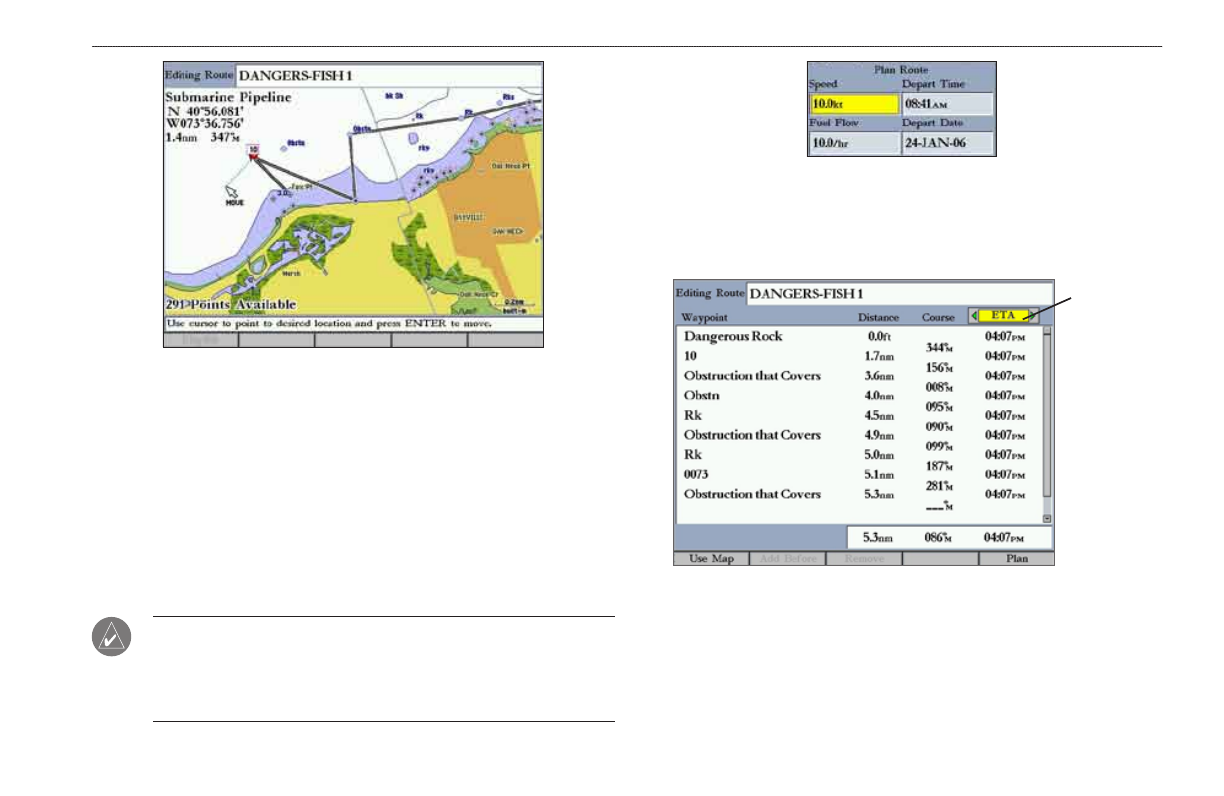
Task: Click the left arrow beside ETA
Action: (x=974, y=316)
